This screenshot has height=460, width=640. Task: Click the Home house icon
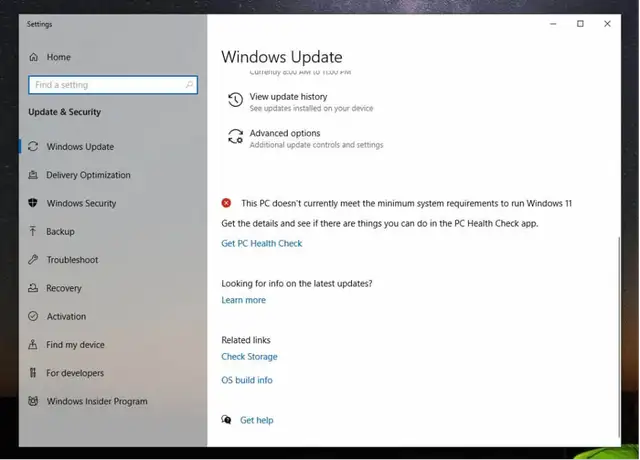(x=33, y=57)
